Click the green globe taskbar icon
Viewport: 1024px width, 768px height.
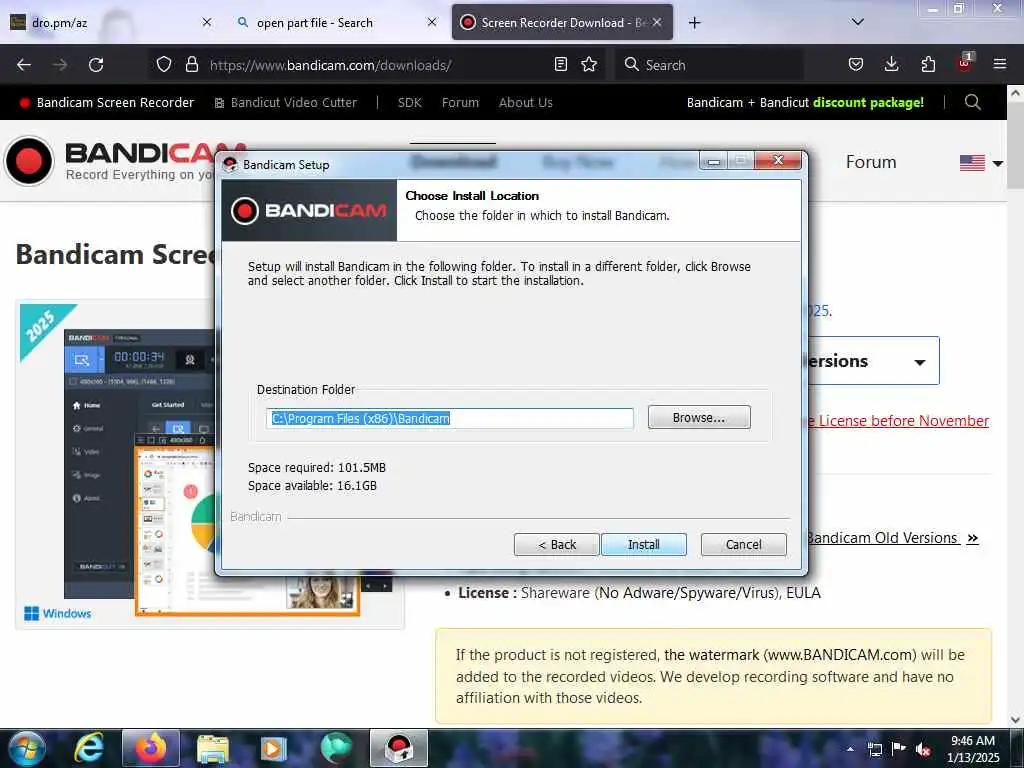pos(336,748)
